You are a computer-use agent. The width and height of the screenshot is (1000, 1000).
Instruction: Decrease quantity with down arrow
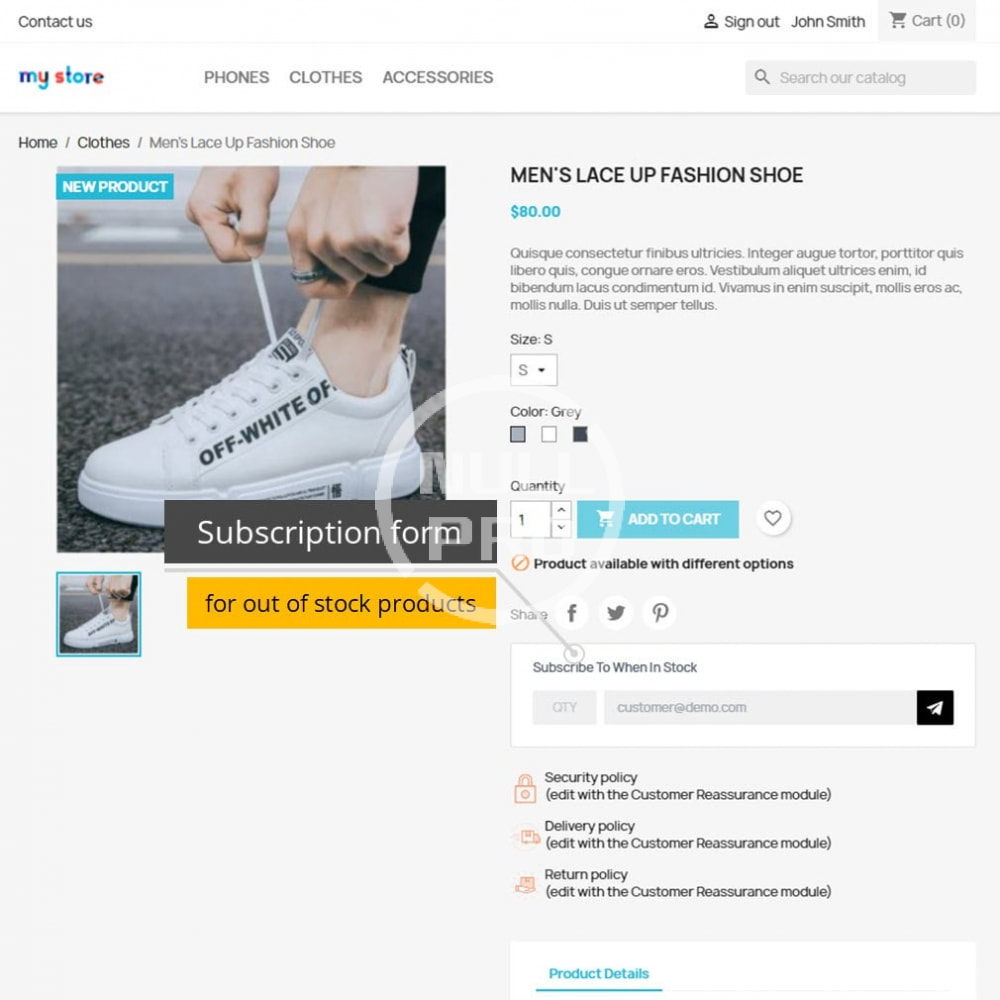pos(561,527)
